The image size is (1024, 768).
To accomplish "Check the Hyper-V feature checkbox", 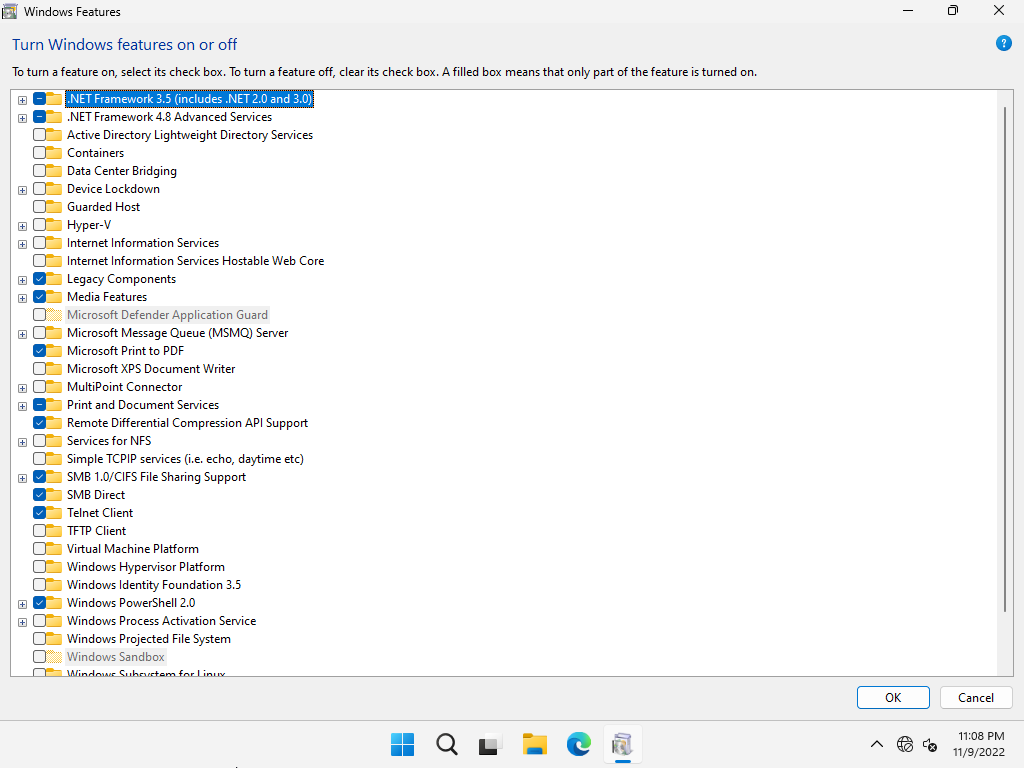I will coord(40,225).
